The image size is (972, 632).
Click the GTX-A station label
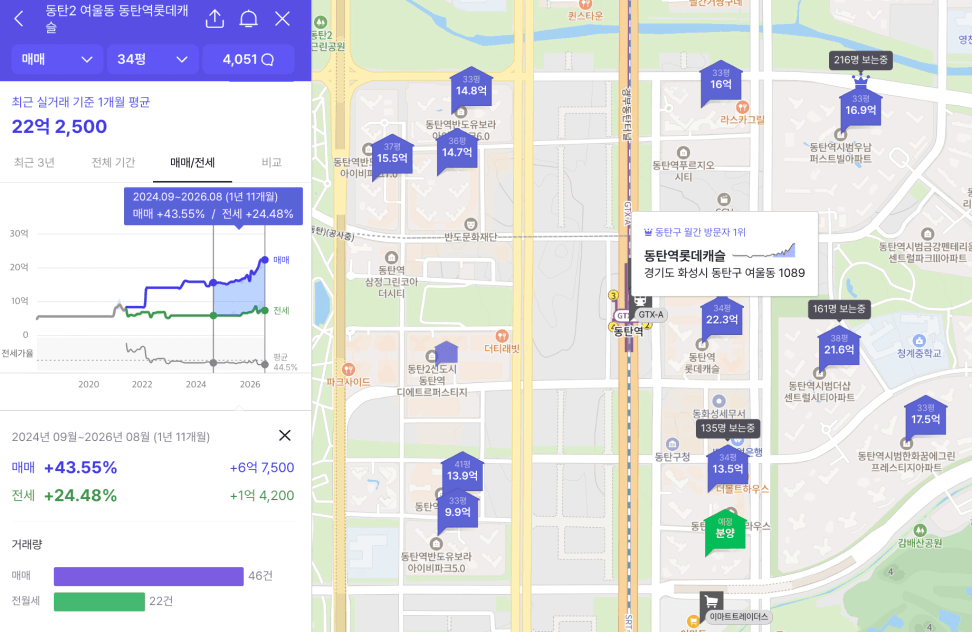pyautogui.click(x=650, y=315)
